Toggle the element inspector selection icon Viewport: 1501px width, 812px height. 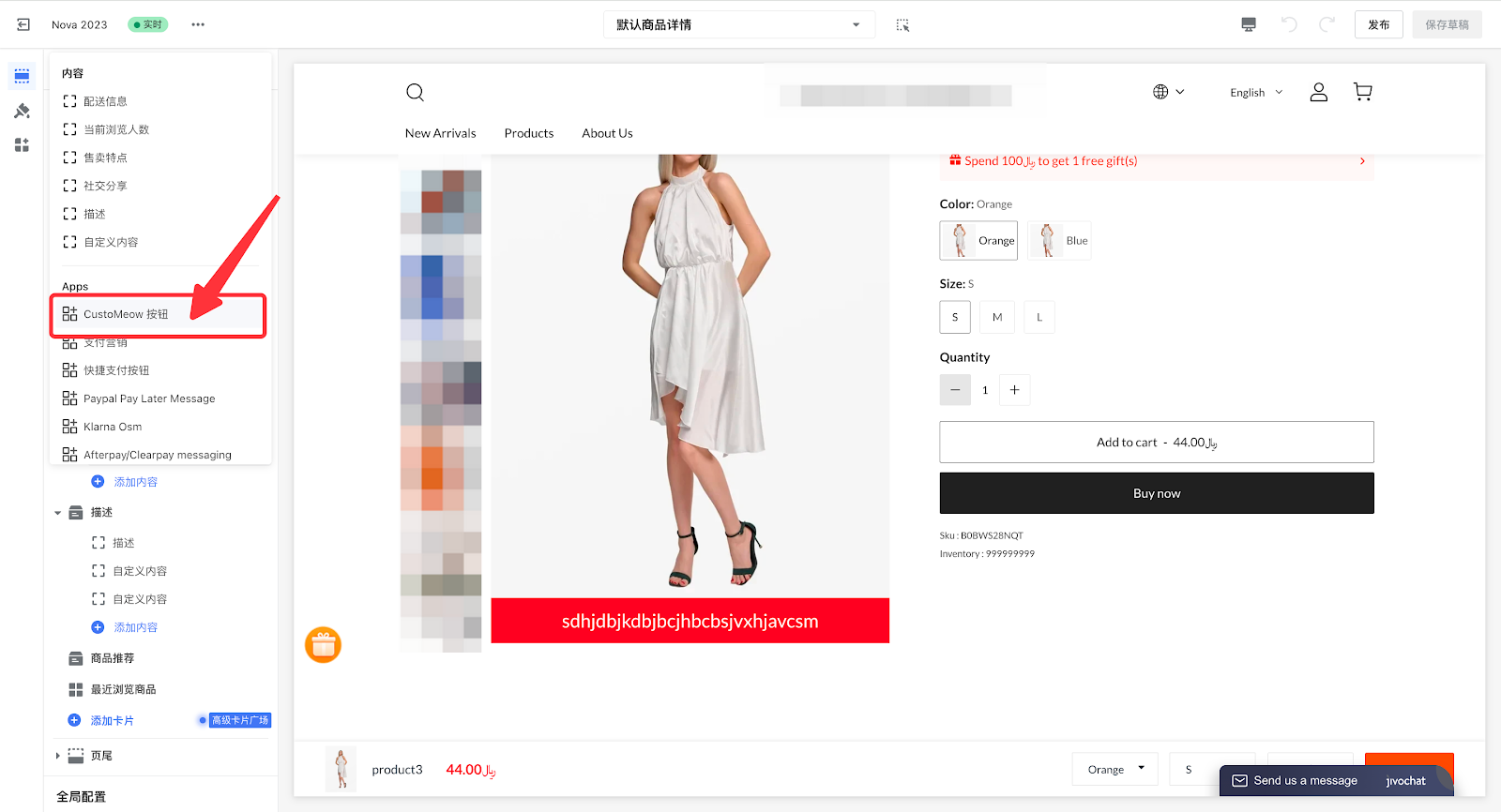pyautogui.click(x=902, y=24)
